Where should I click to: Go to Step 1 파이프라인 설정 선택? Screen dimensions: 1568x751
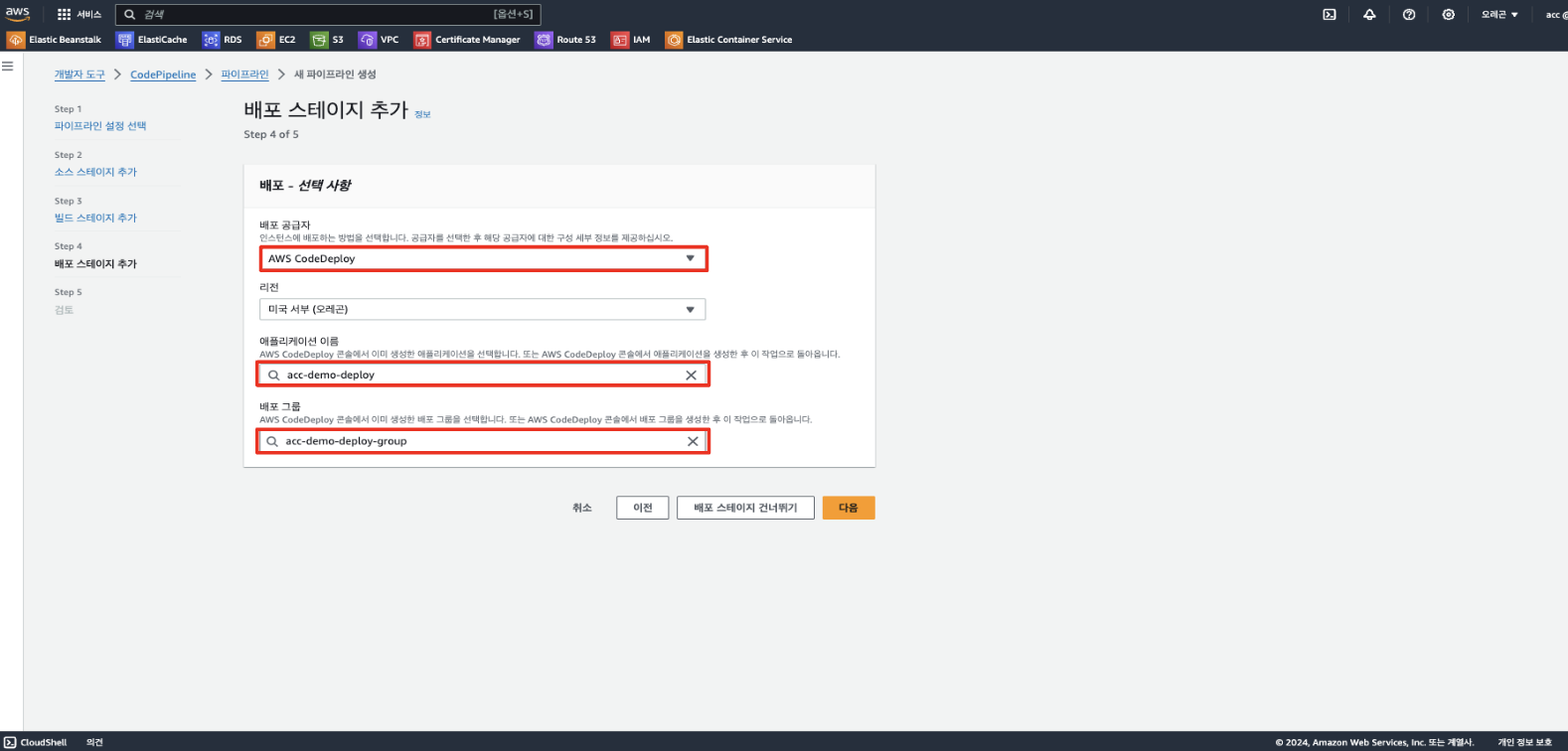coord(100,126)
